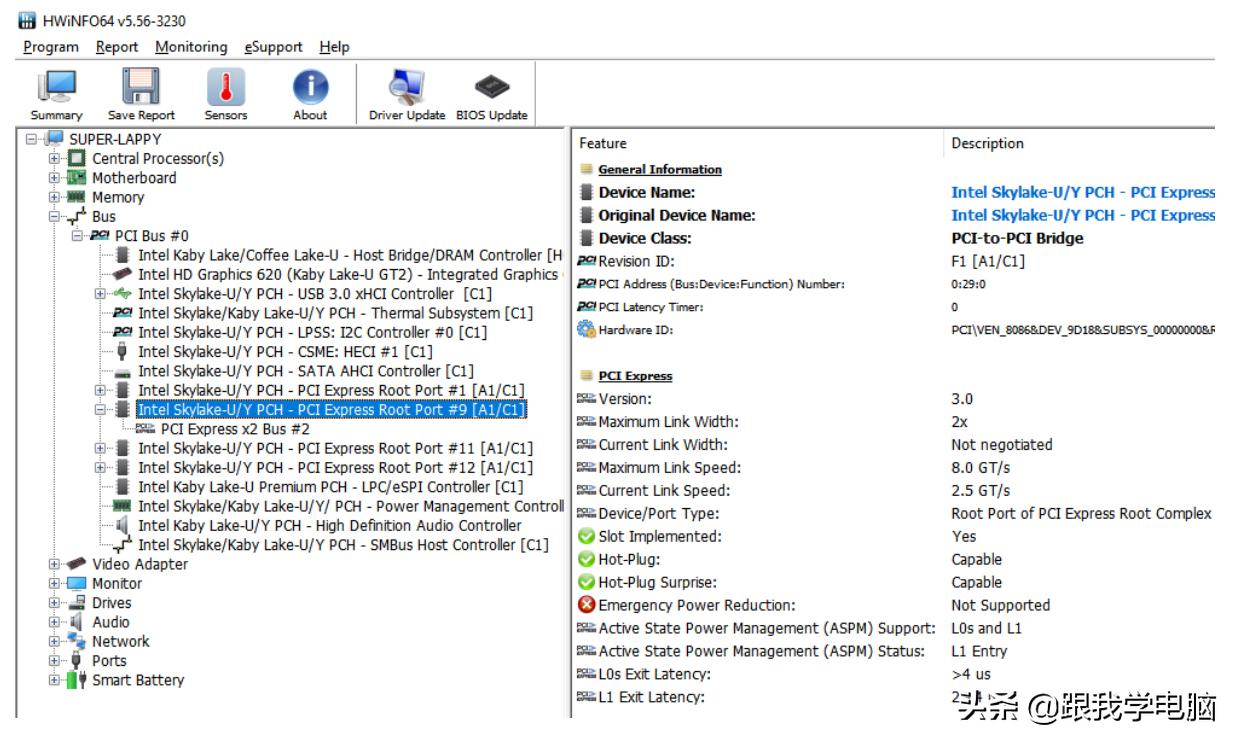Click Hardware ID gear icon

click(587, 330)
